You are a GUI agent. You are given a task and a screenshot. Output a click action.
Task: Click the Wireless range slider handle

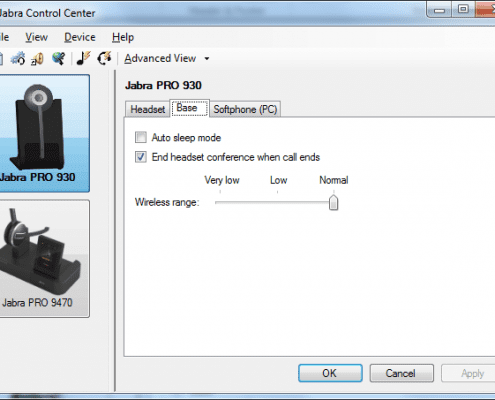click(x=333, y=203)
